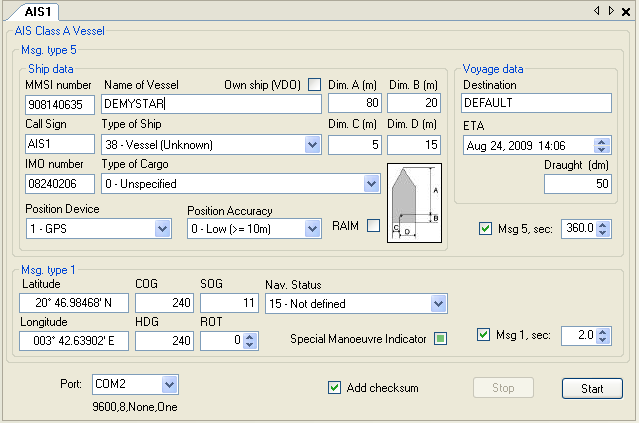Image resolution: width=639 pixels, height=423 pixels.
Task: Toggle the Own ship (VDO) checkbox
Action: tap(314, 84)
